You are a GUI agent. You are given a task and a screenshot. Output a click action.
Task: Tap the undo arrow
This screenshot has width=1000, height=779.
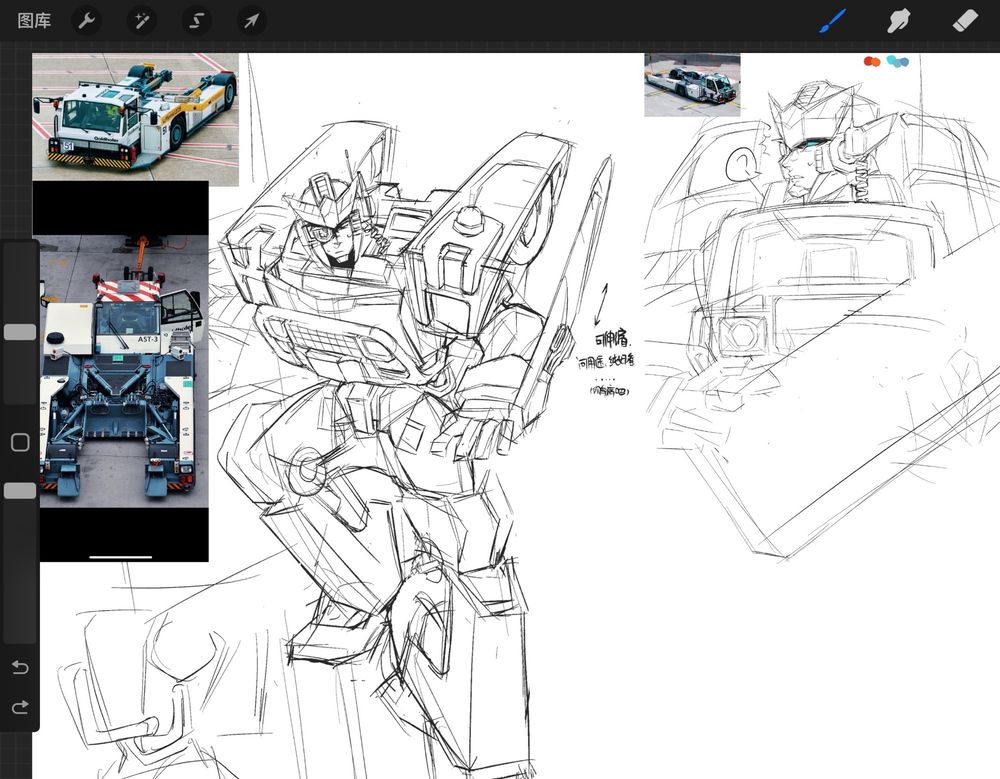pyautogui.click(x=20, y=667)
